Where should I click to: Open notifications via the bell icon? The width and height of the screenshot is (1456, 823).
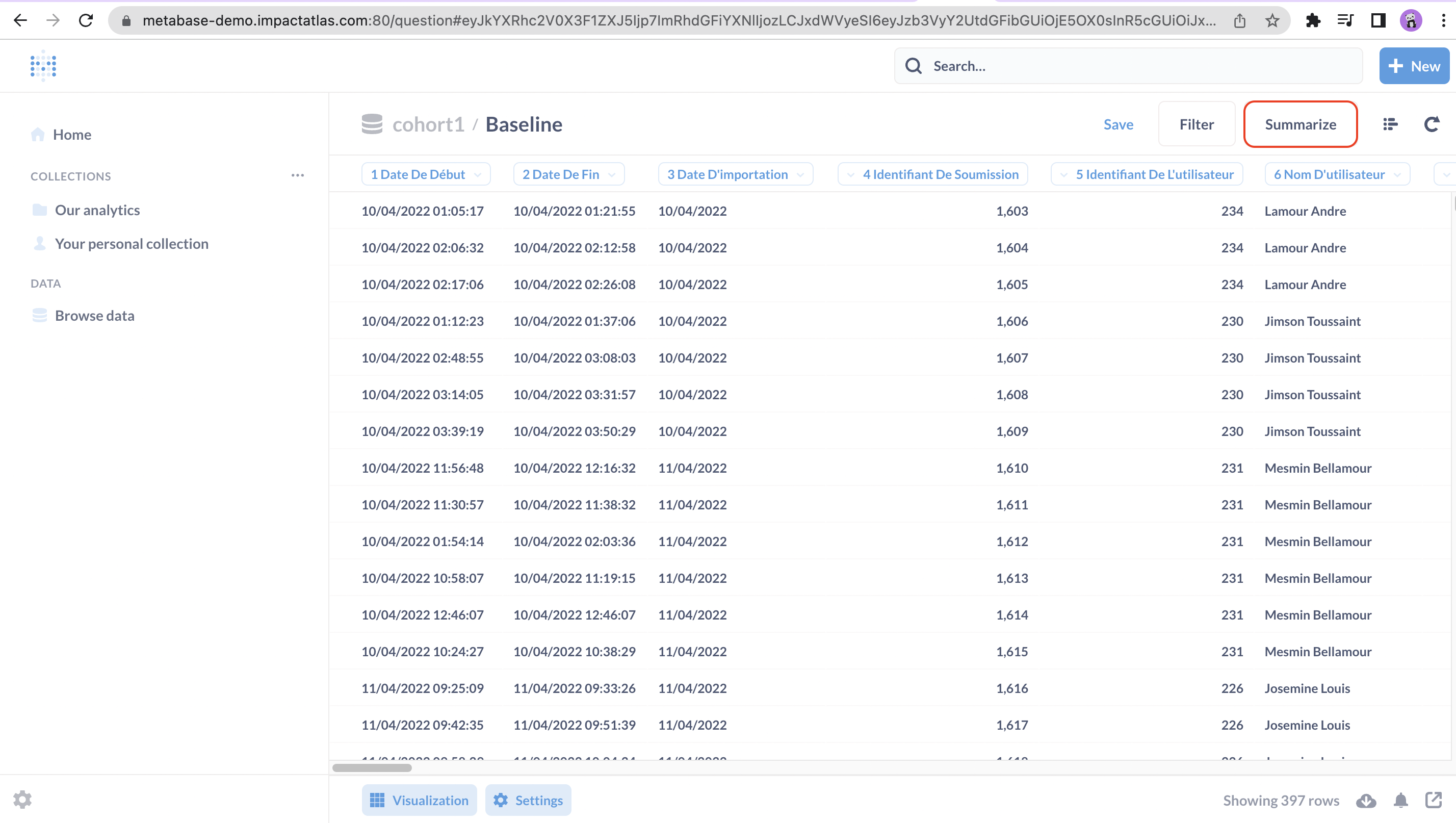[x=1400, y=800]
